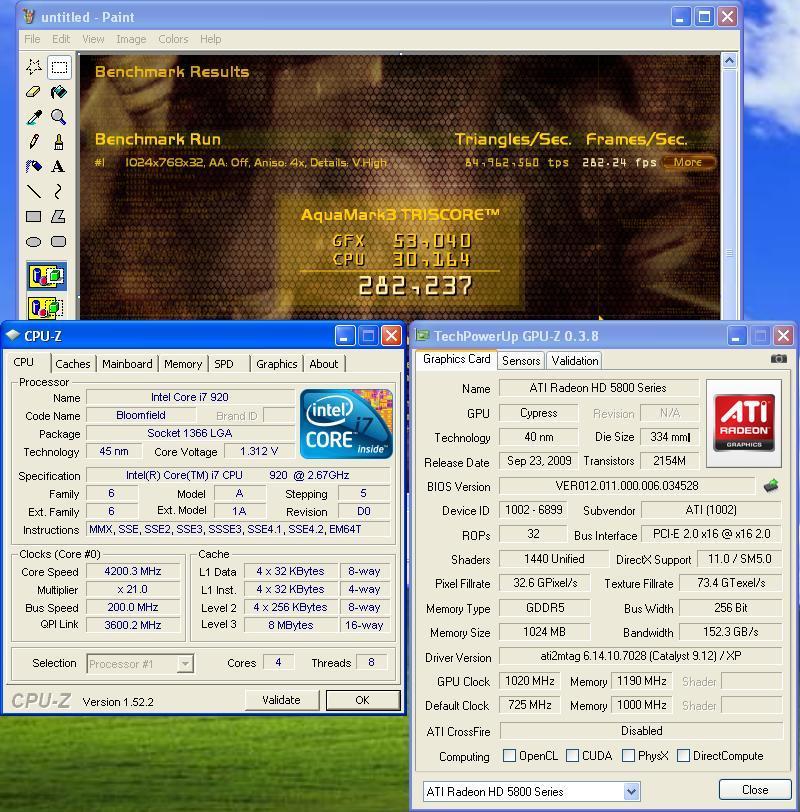
Task: Choose the Fill With Color bucket tool
Action: (59, 92)
